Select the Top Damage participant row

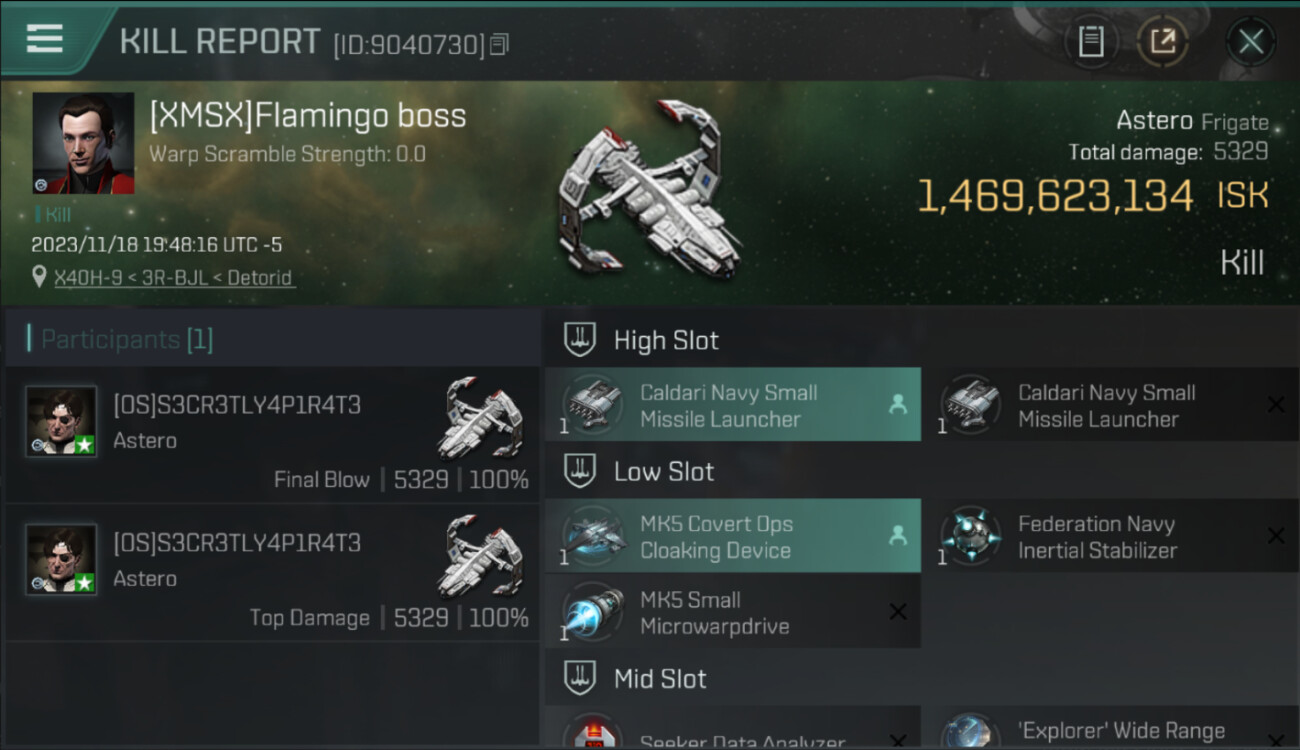pyautogui.click(x=272, y=574)
